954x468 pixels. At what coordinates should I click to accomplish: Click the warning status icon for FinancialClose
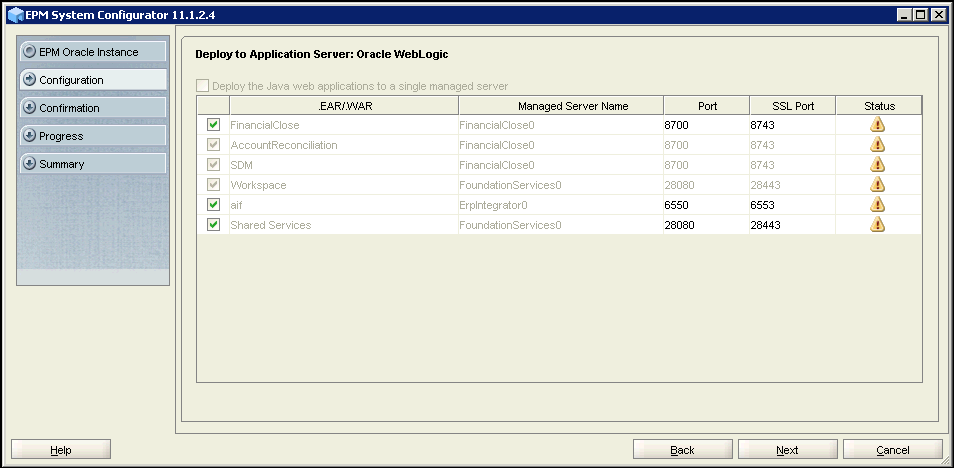click(878, 125)
